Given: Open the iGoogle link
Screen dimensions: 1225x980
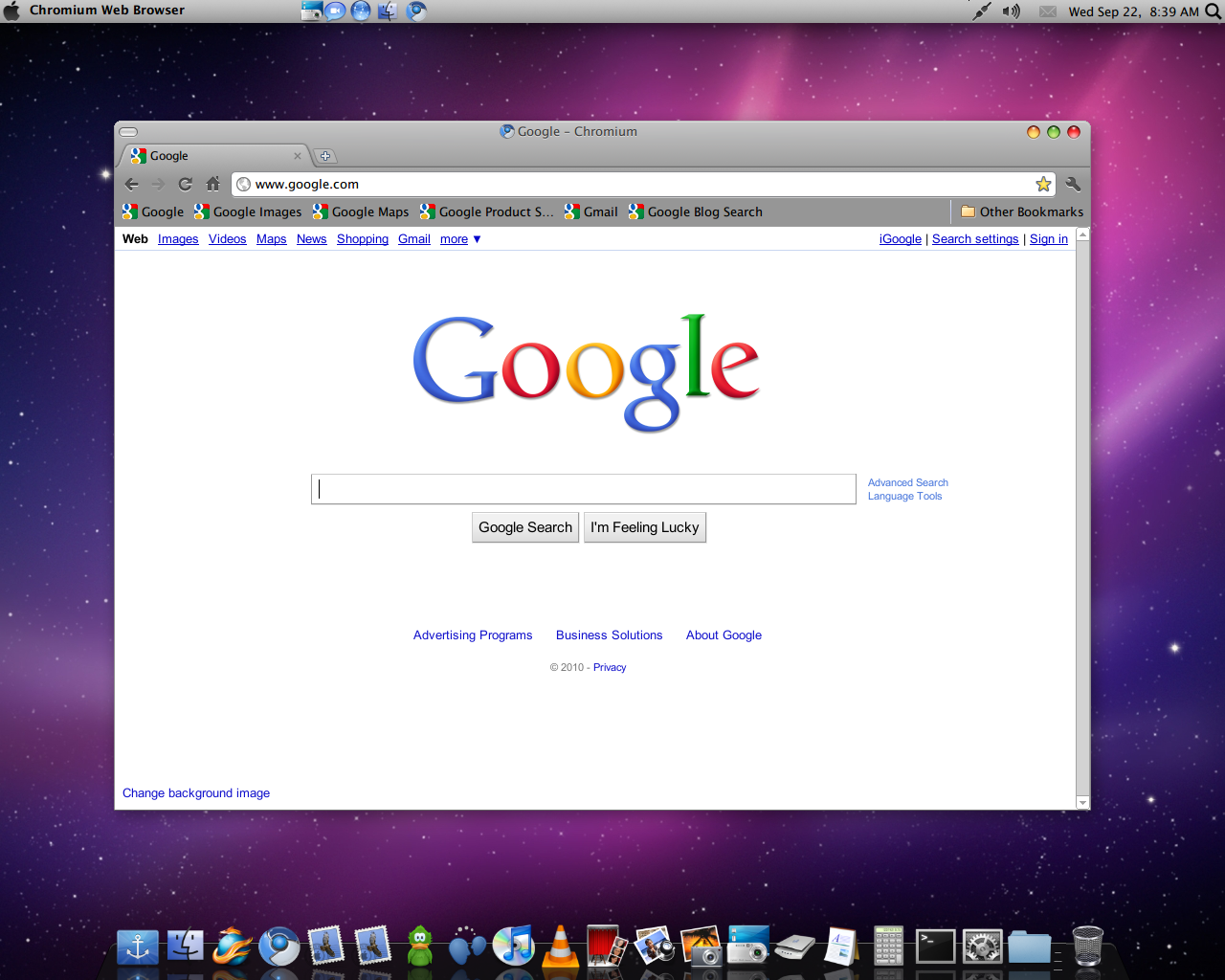Looking at the screenshot, I should tap(901, 239).
